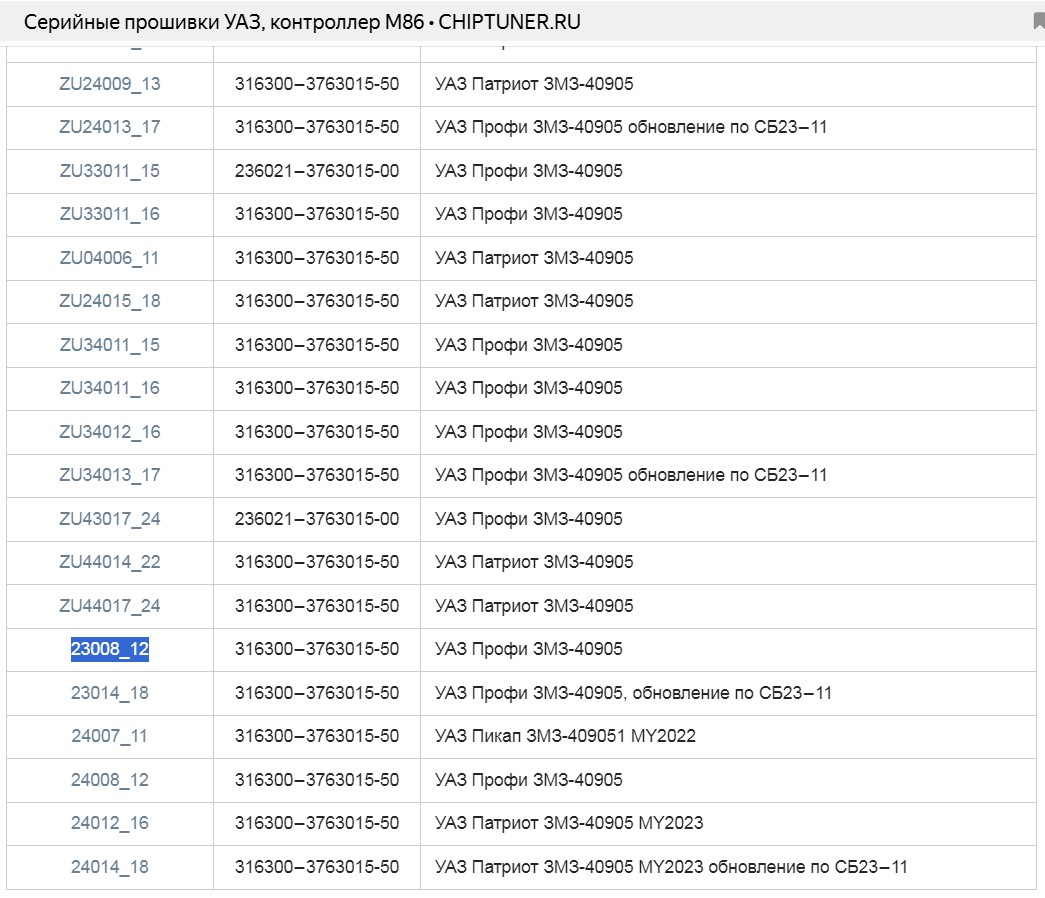The image size is (1045, 898).
Task: Open firmware link 24012_16
Action: 109,823
